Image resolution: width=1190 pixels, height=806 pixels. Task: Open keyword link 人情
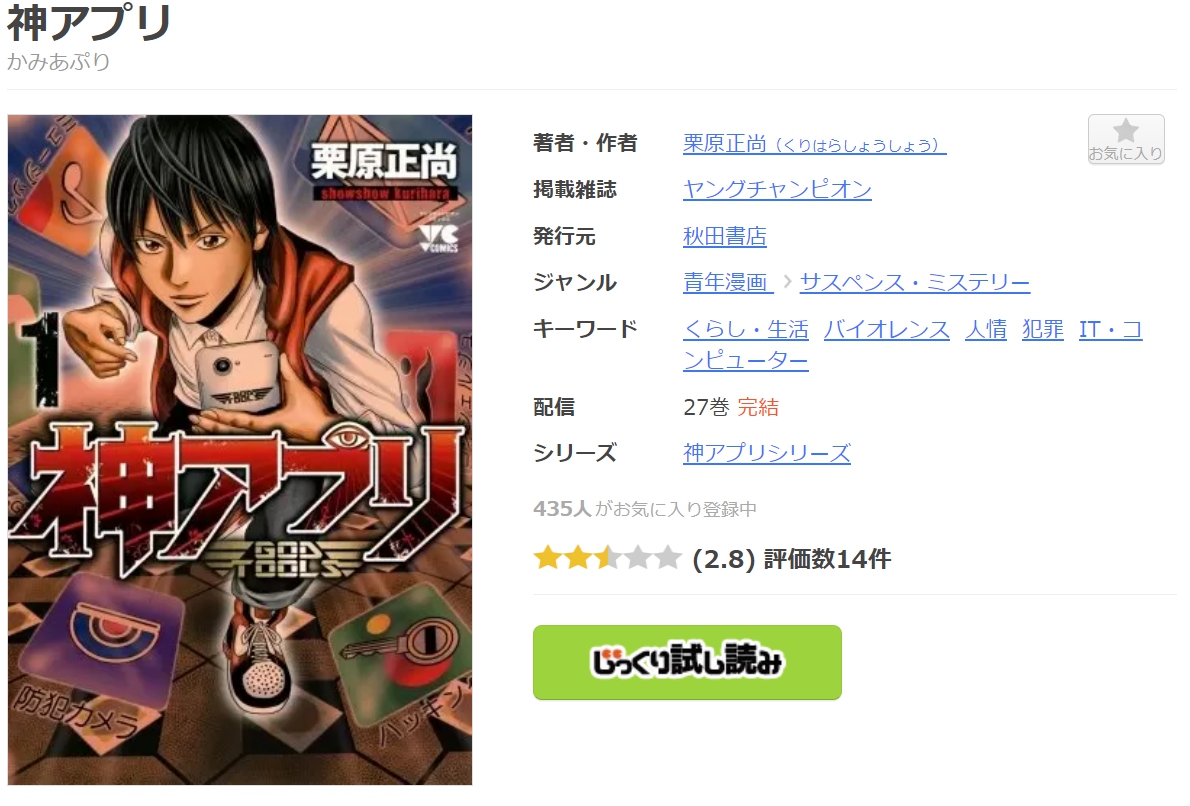[x=986, y=329]
